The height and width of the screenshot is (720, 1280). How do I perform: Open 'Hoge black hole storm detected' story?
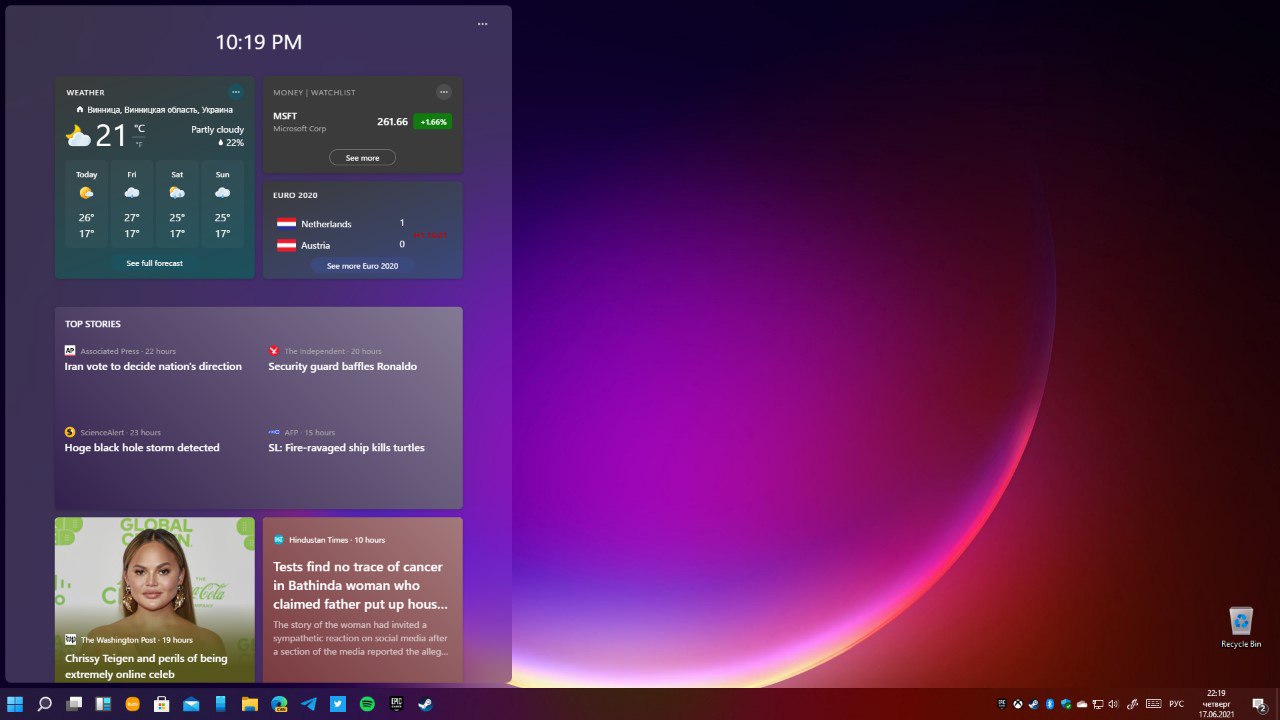click(142, 447)
